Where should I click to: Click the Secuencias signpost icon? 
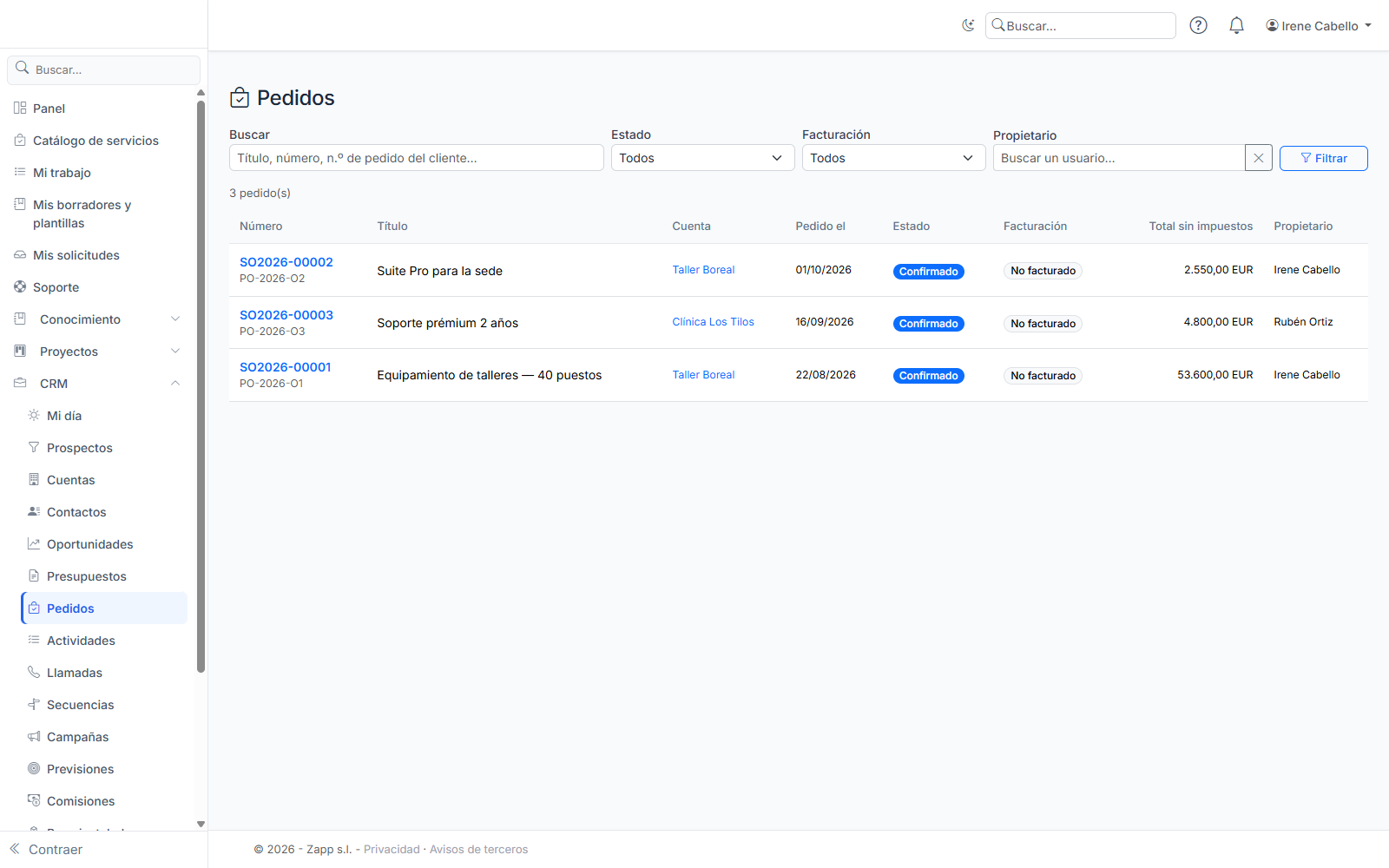pyautogui.click(x=34, y=705)
